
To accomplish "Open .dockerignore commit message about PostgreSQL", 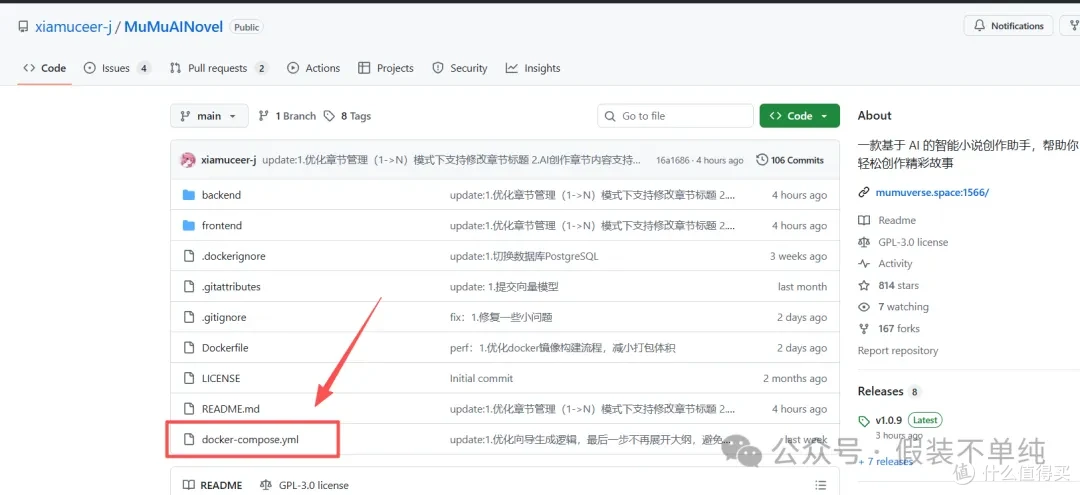I will 524,256.
